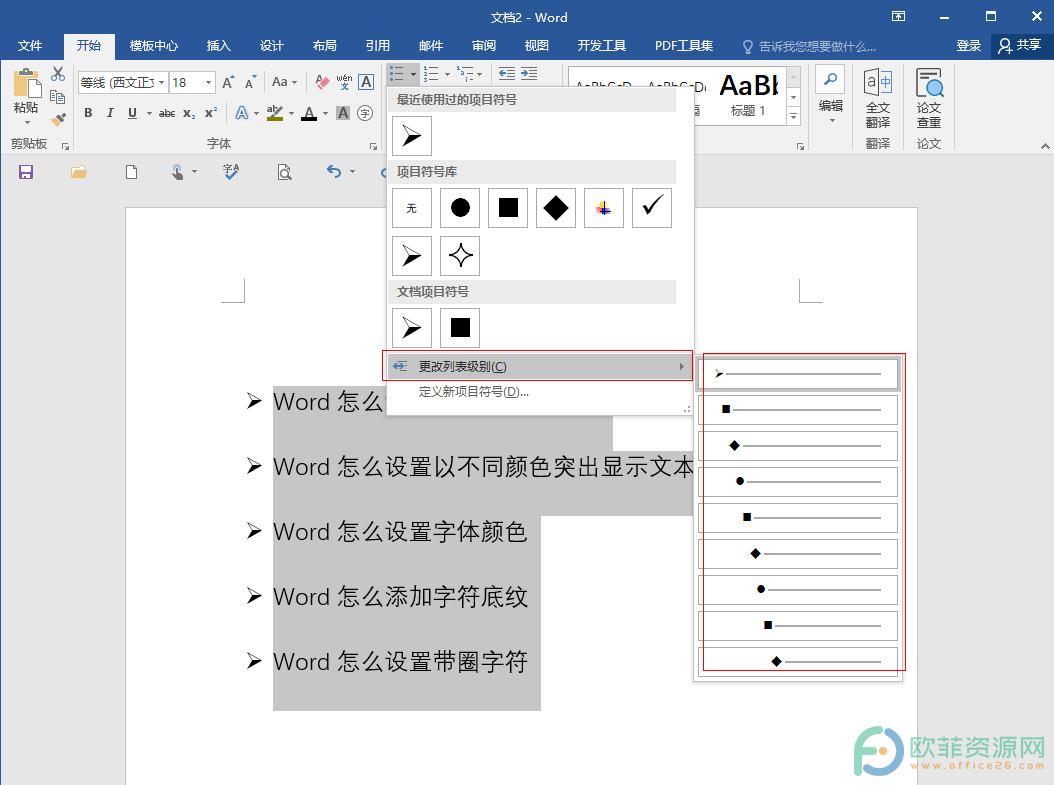The width and height of the screenshot is (1054, 785).
Task: Pick the checkmark bullet from the library
Action: 652,208
